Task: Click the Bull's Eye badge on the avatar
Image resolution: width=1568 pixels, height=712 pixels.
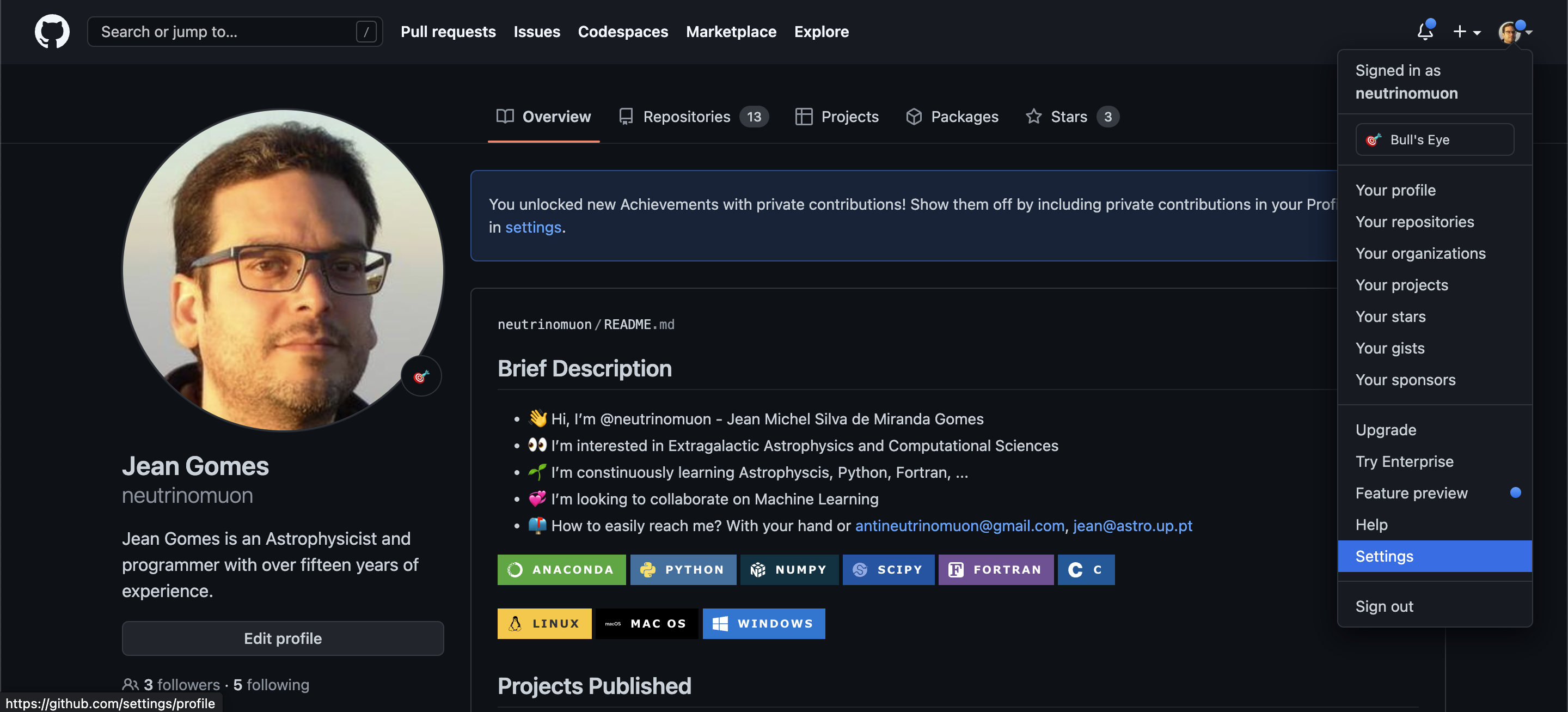Action: click(421, 376)
